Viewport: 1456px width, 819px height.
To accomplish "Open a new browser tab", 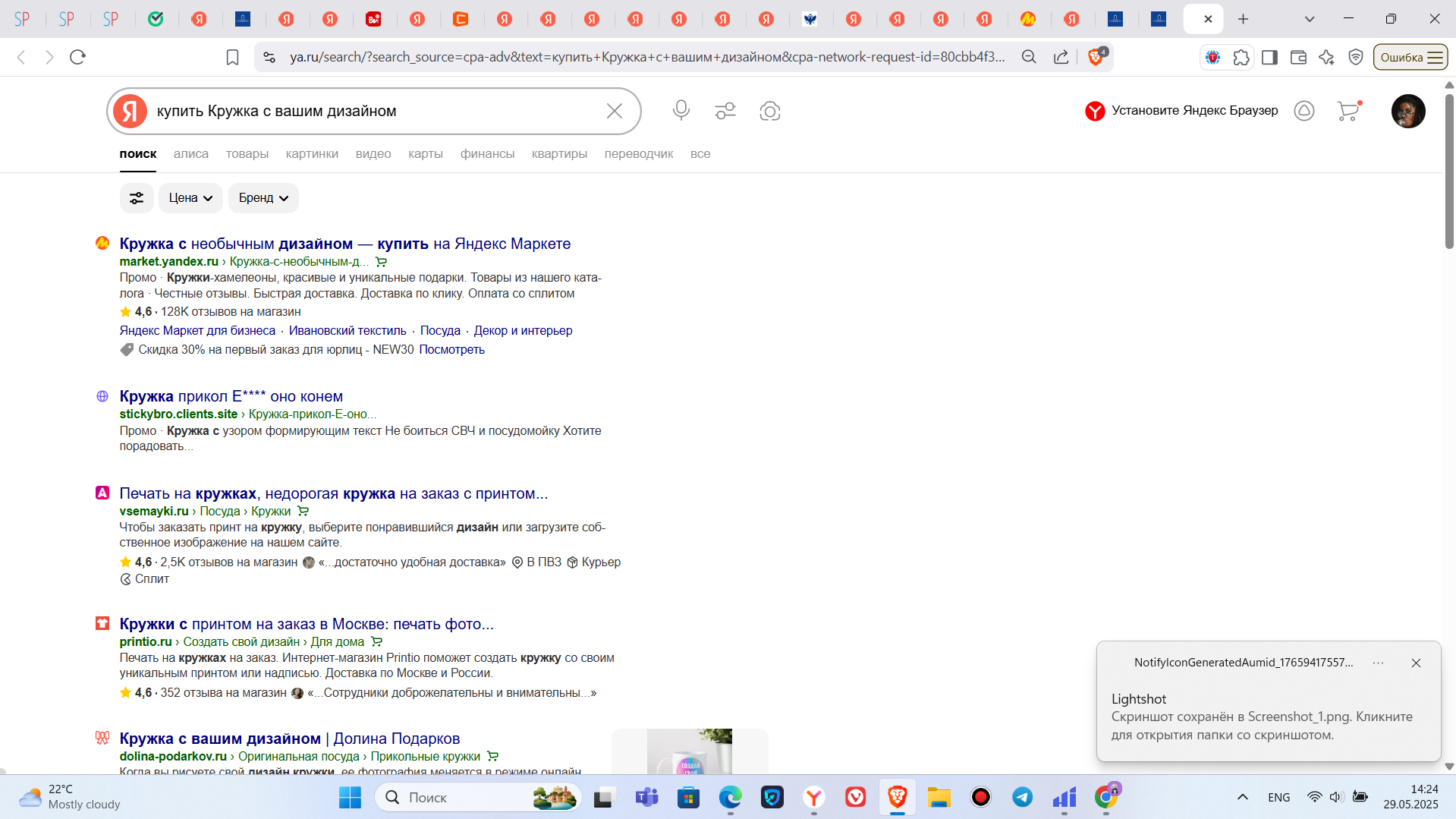I will click(1243, 19).
